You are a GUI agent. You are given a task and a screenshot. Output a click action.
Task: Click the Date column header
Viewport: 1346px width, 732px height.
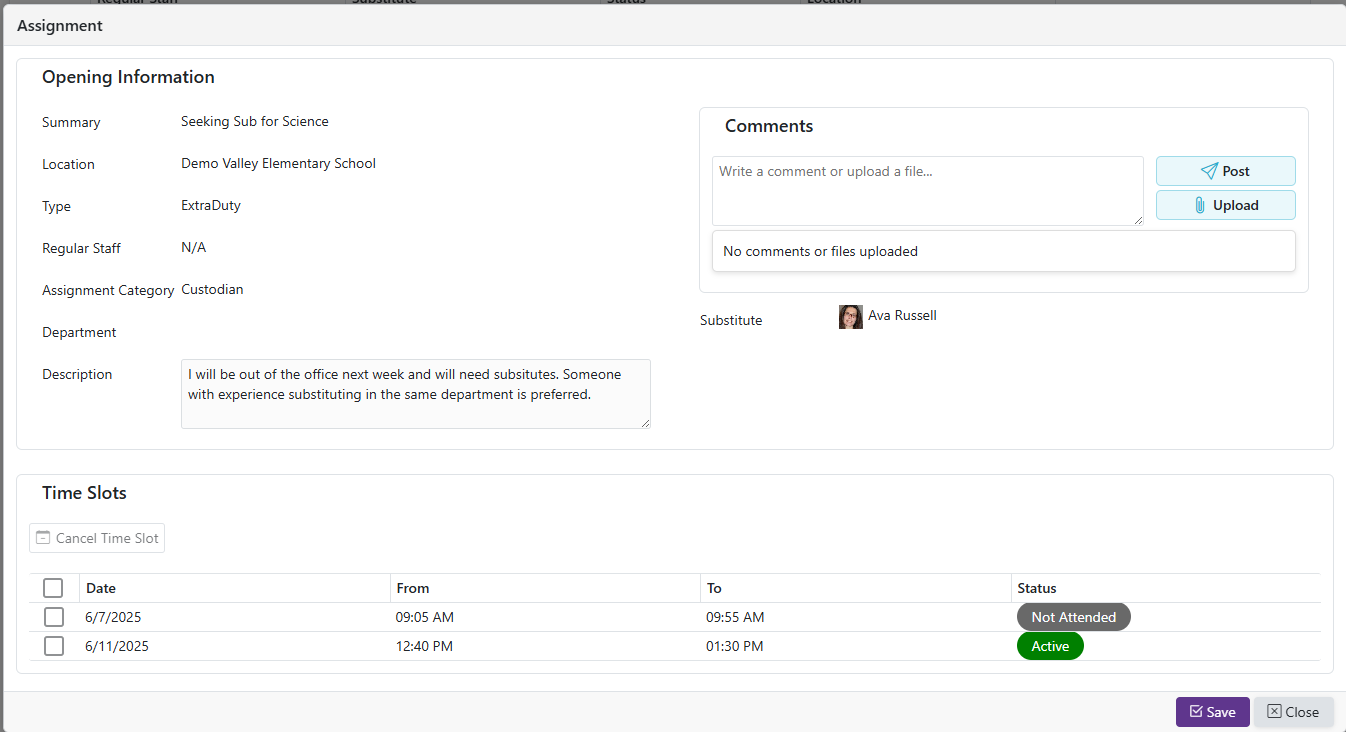(x=101, y=588)
